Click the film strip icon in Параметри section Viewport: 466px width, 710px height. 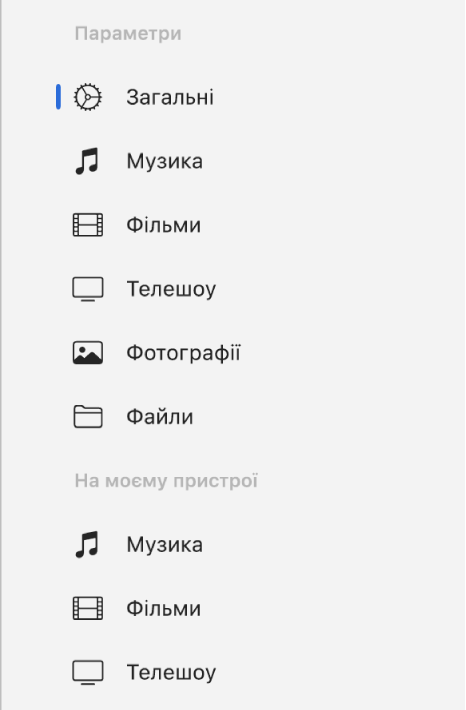[88, 225]
